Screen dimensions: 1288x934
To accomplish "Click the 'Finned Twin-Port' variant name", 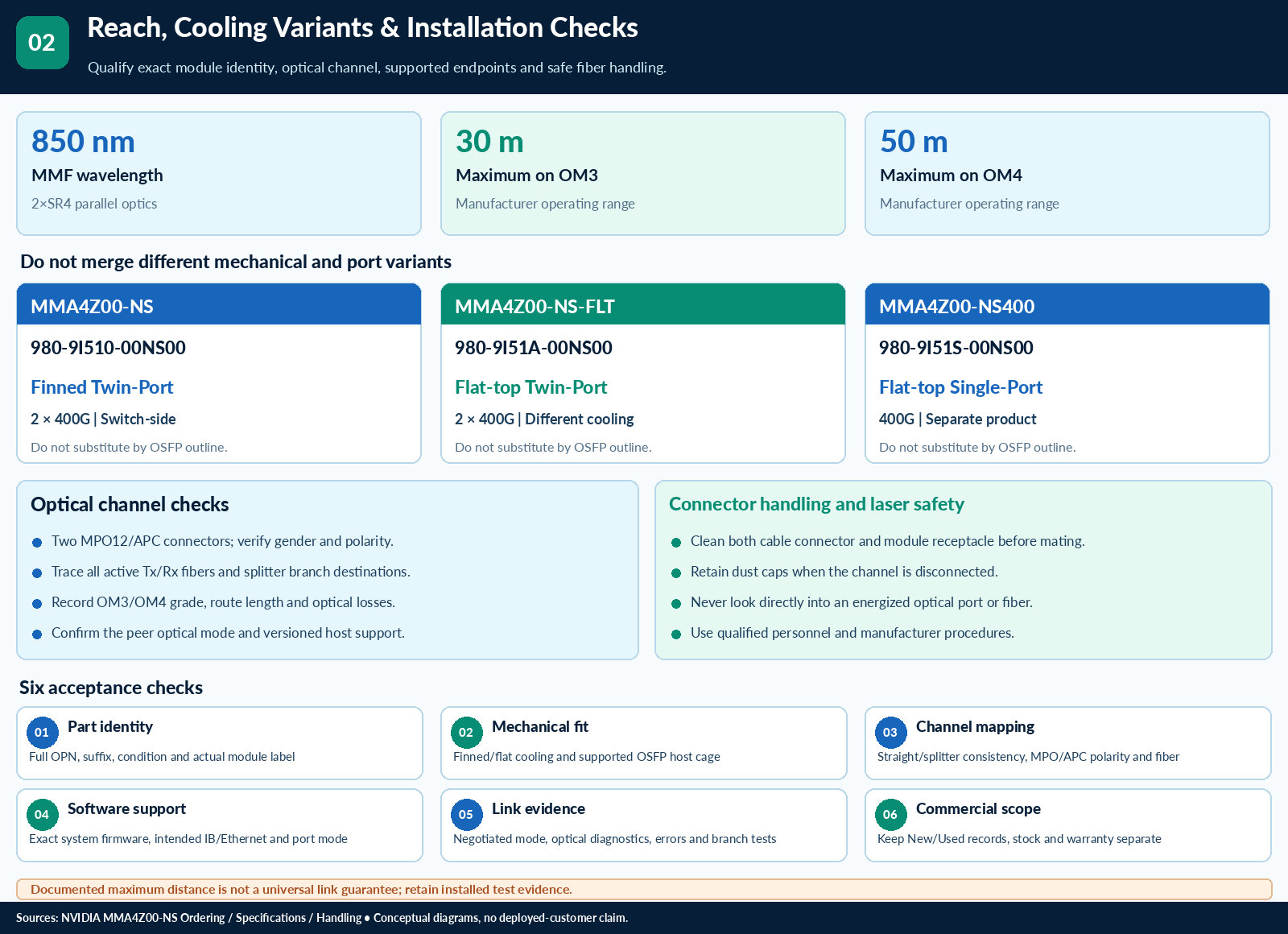I will point(102,387).
